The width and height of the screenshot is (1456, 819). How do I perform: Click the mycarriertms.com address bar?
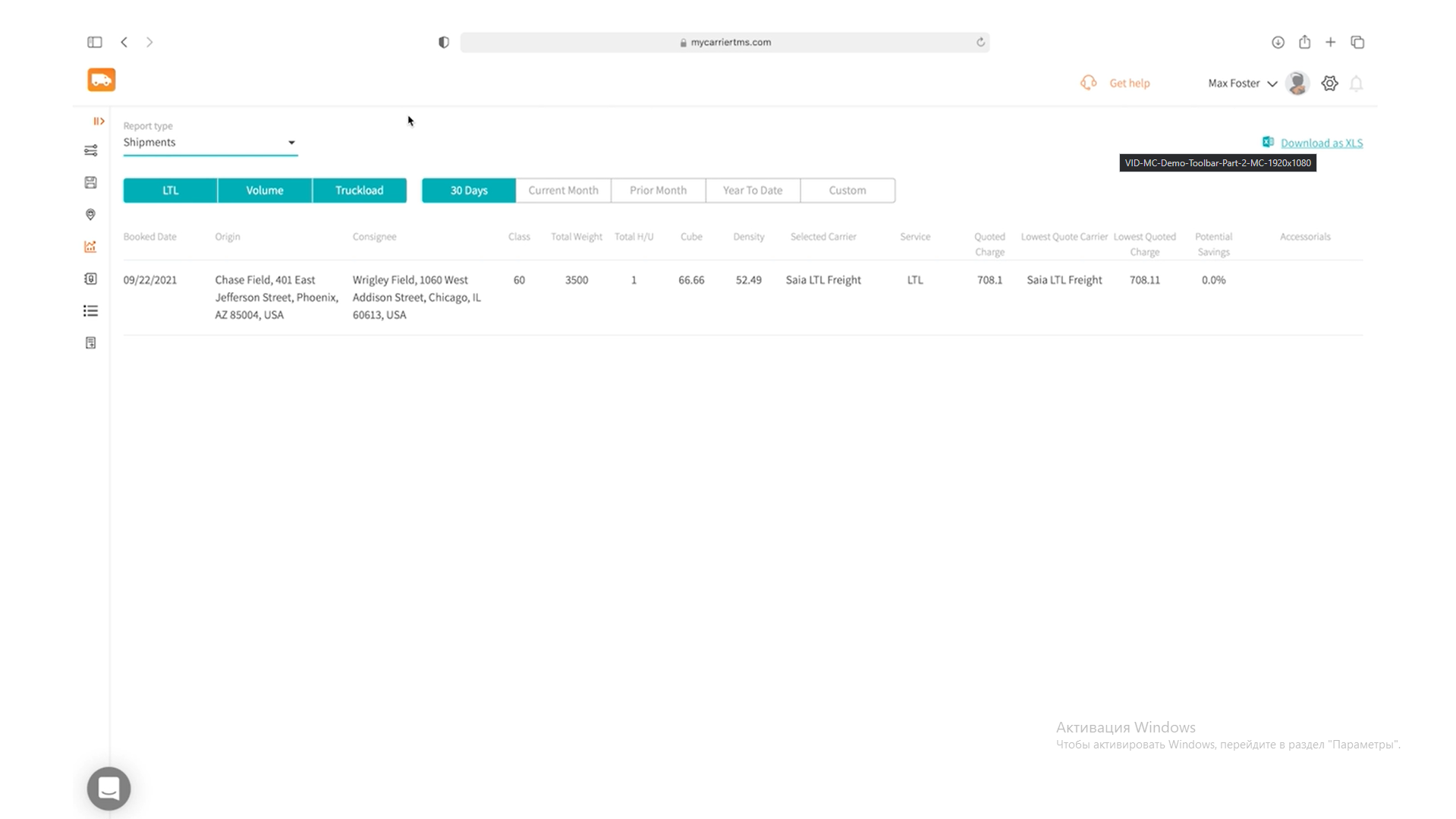coord(725,42)
